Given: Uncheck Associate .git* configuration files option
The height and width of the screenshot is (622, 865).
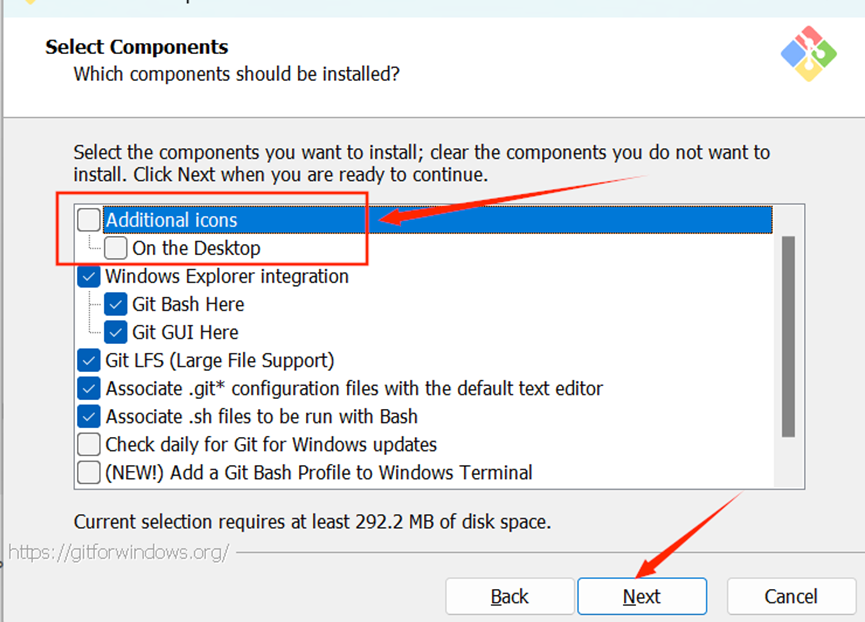Looking at the screenshot, I should tap(89, 388).
